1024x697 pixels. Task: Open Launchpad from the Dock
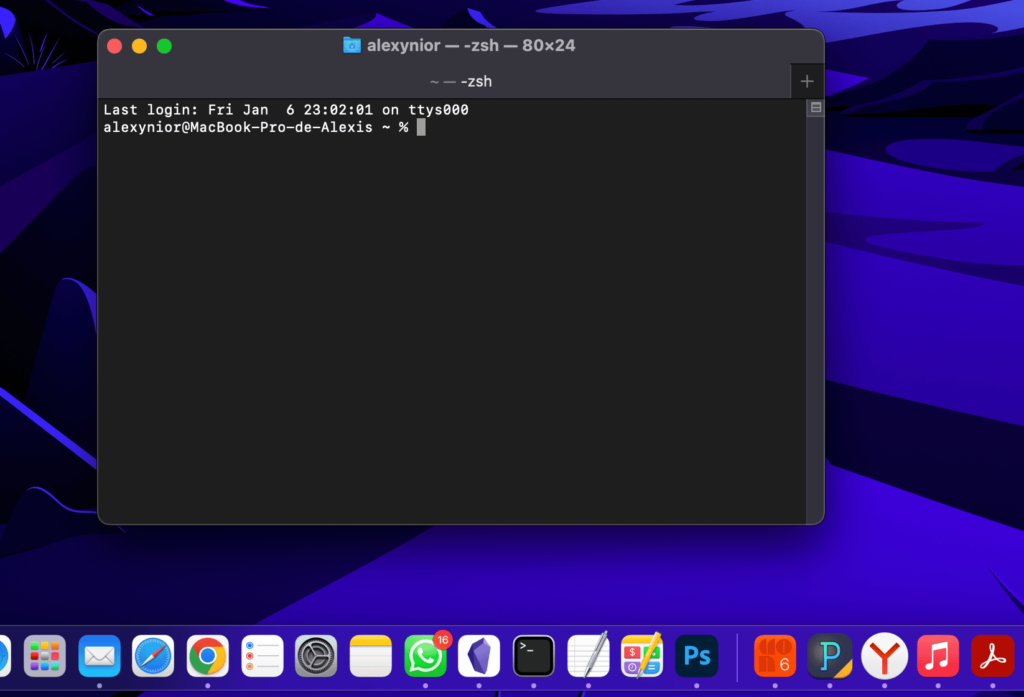coord(45,657)
